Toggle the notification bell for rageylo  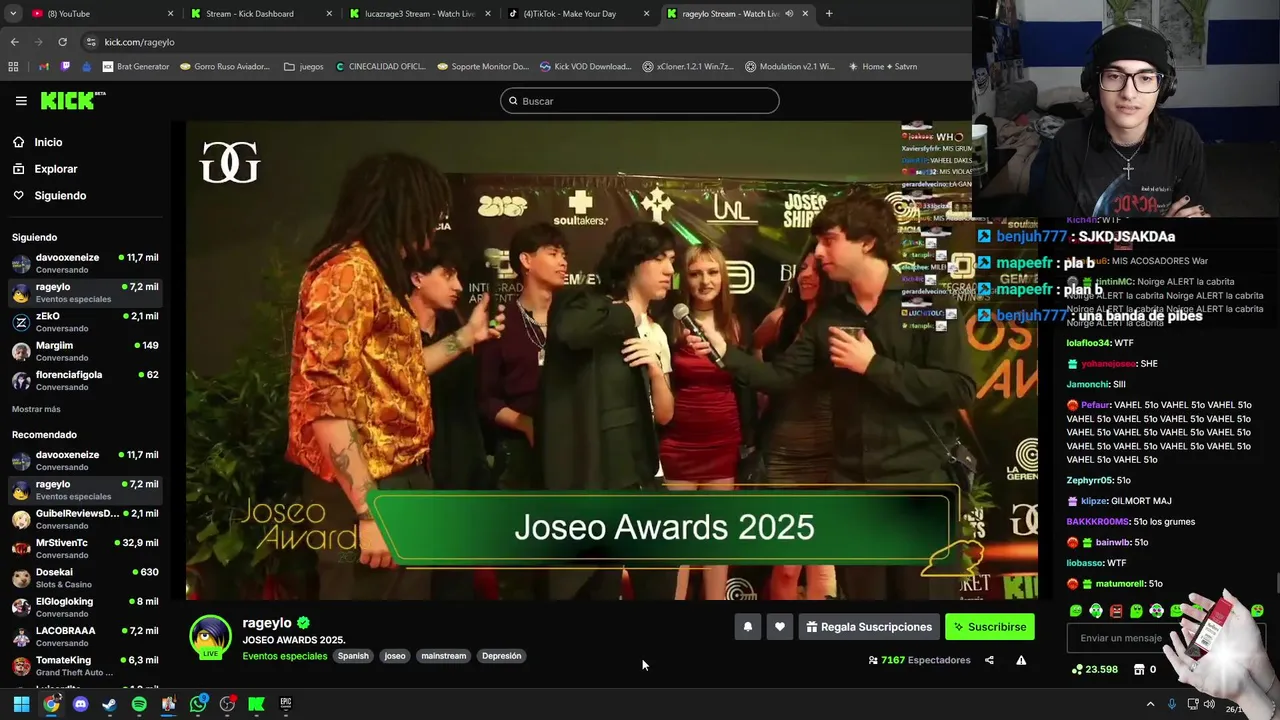[x=747, y=627]
